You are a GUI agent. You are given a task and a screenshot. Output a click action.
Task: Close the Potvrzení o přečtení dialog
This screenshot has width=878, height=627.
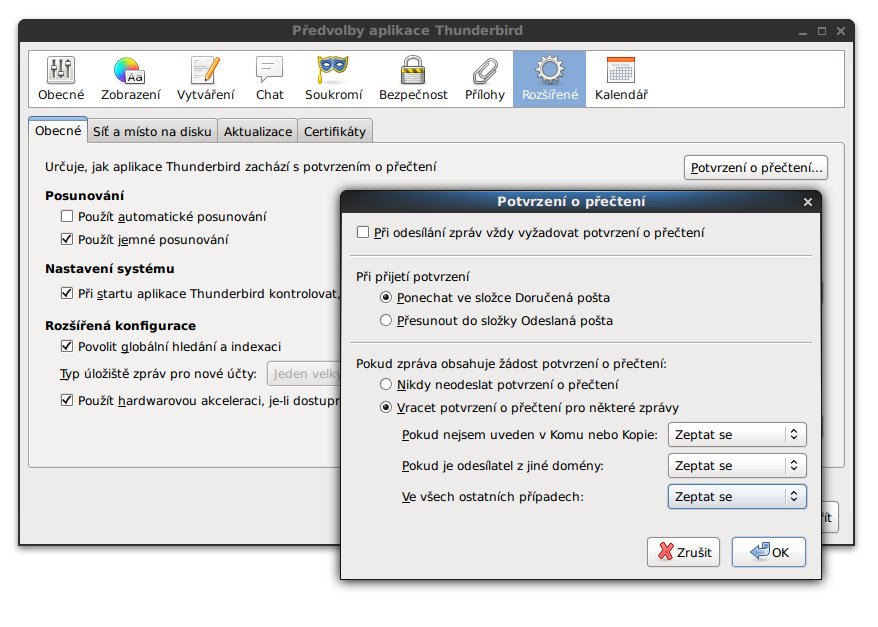tap(807, 202)
